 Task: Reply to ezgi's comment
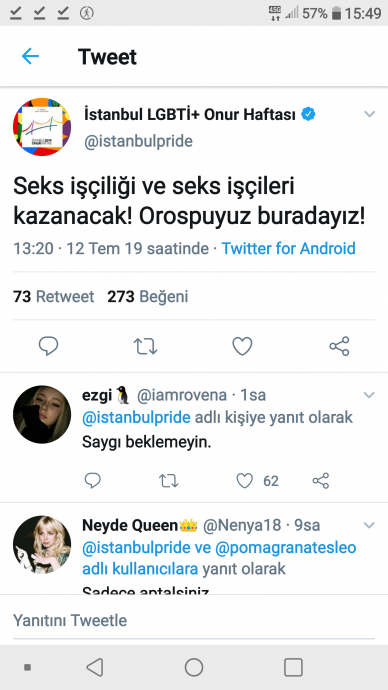[x=92, y=481]
